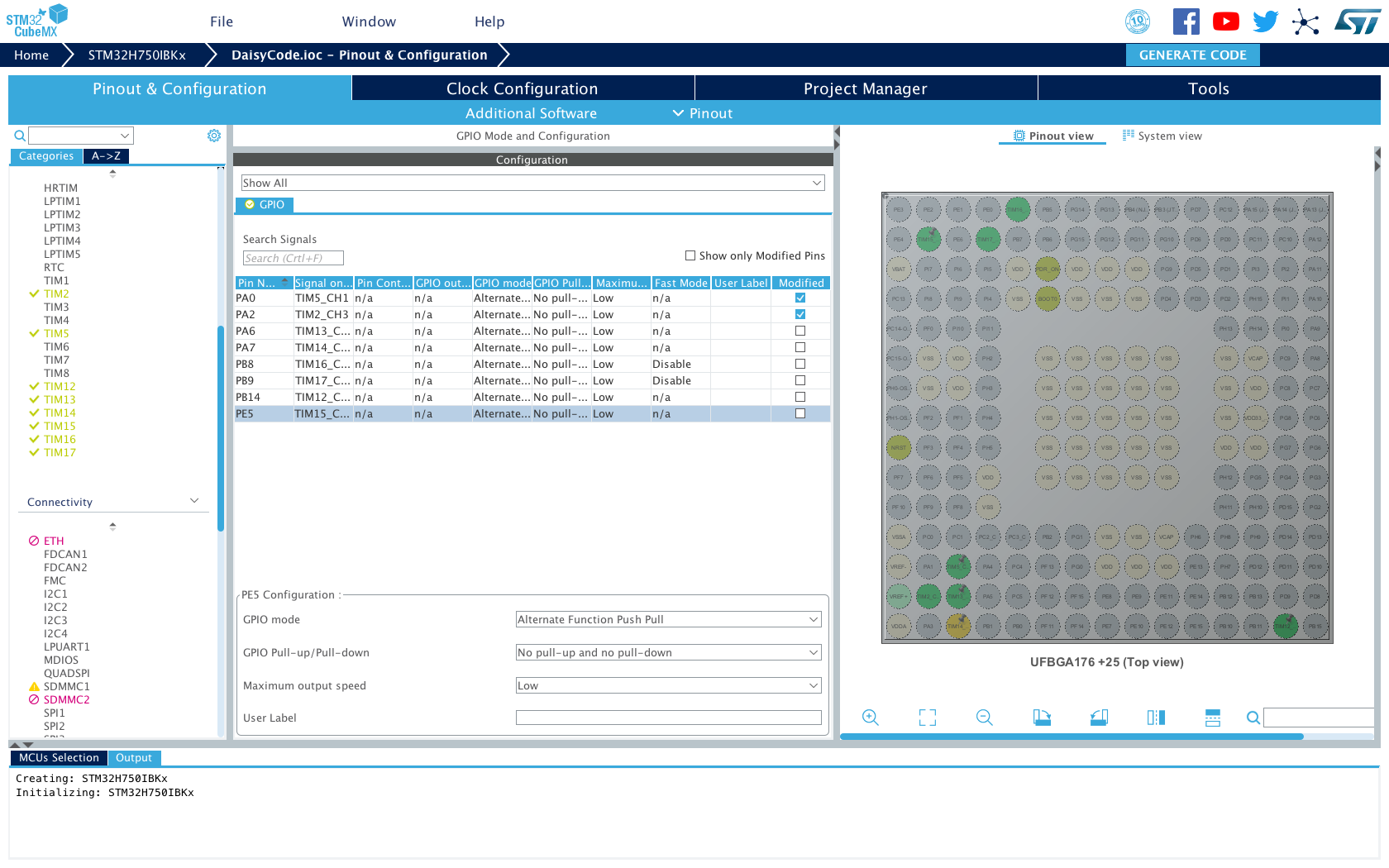Image resolution: width=1389 pixels, height=868 pixels.
Task: Flip the pinout view horizontally
Action: point(1156,718)
